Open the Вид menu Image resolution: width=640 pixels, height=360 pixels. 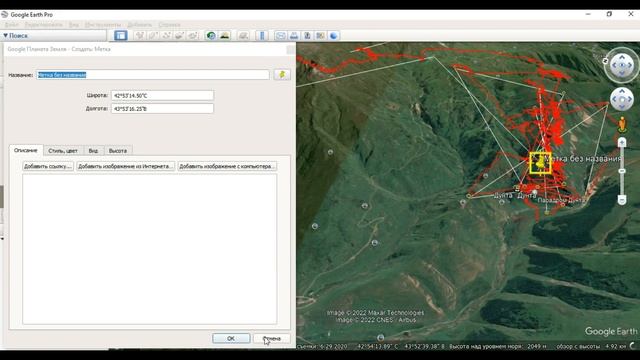[73, 25]
